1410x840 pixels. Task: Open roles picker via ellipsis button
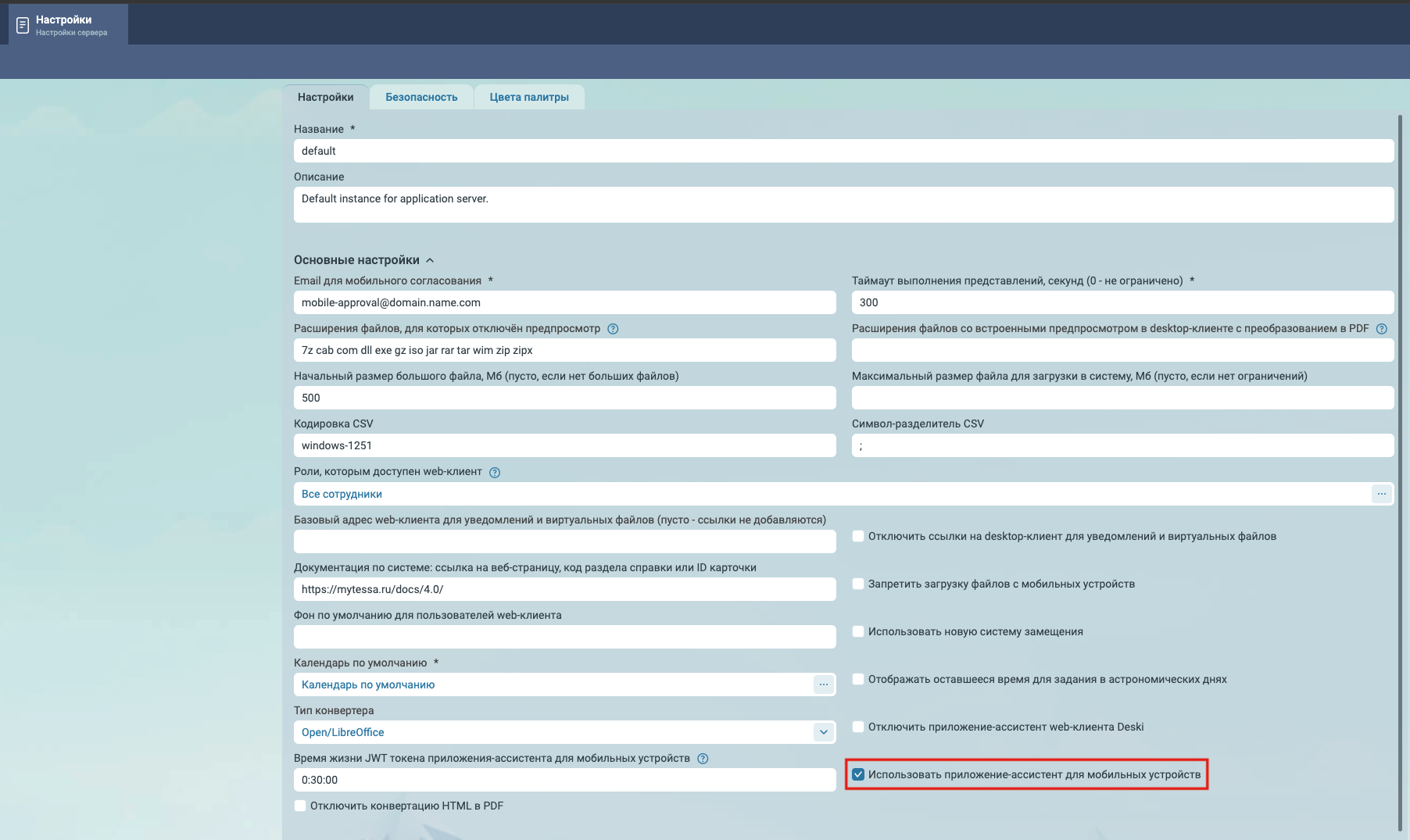click(x=1381, y=494)
